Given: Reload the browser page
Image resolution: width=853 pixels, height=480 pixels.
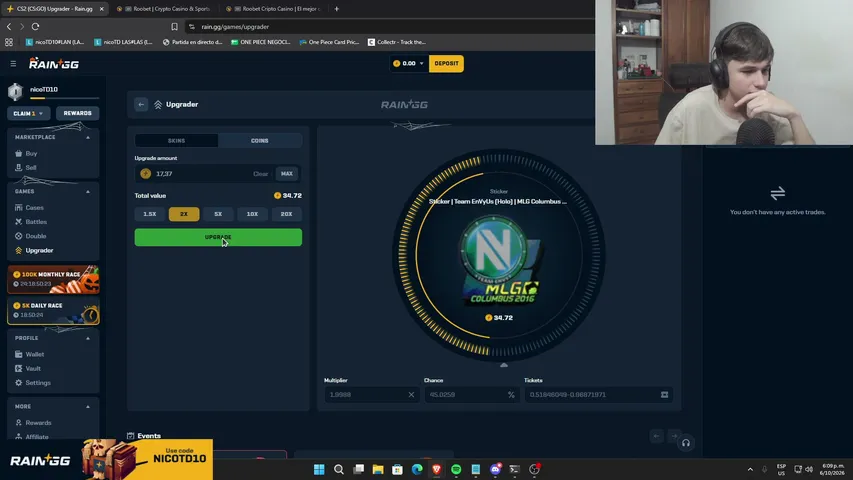Looking at the screenshot, I should click(x=35, y=26).
